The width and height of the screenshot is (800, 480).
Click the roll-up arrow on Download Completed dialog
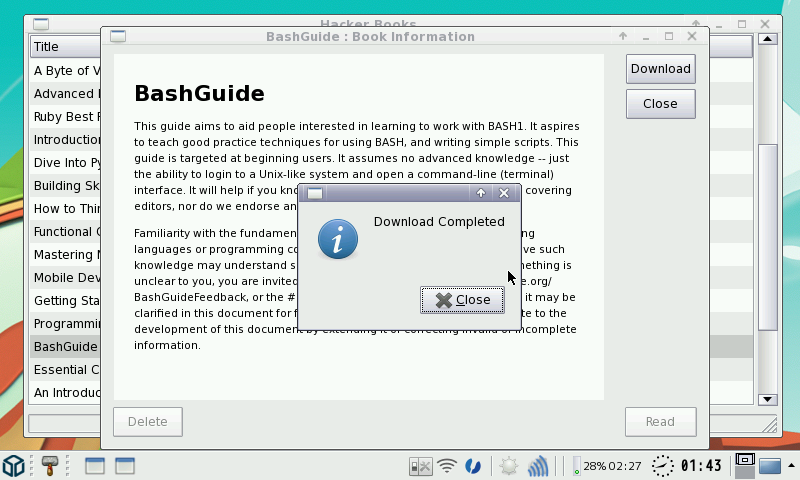point(481,193)
